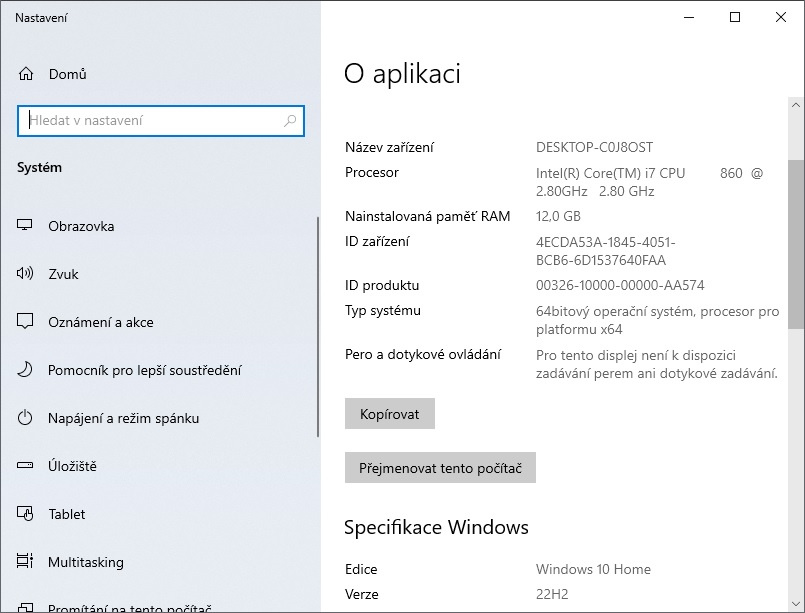Select the Zvuk speaker icon in sidebar
This screenshot has width=805, height=613.
click(24, 274)
